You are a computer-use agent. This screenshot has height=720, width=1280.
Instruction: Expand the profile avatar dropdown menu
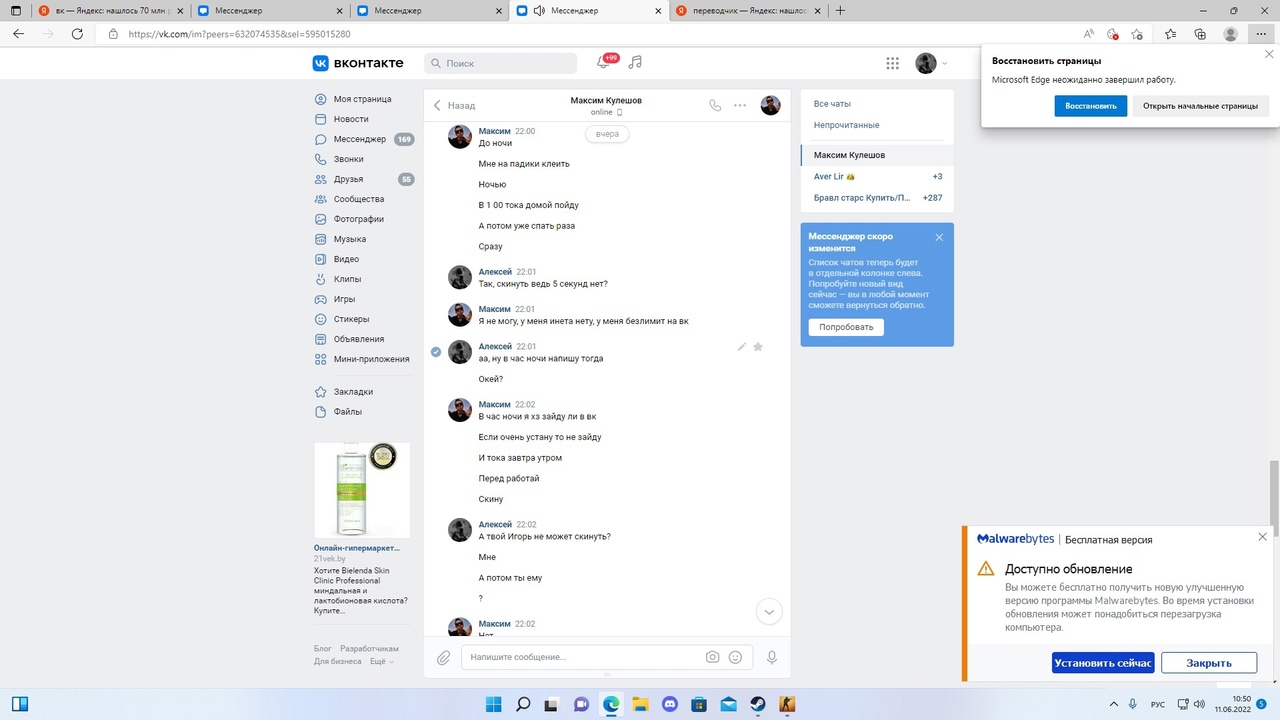click(932, 63)
